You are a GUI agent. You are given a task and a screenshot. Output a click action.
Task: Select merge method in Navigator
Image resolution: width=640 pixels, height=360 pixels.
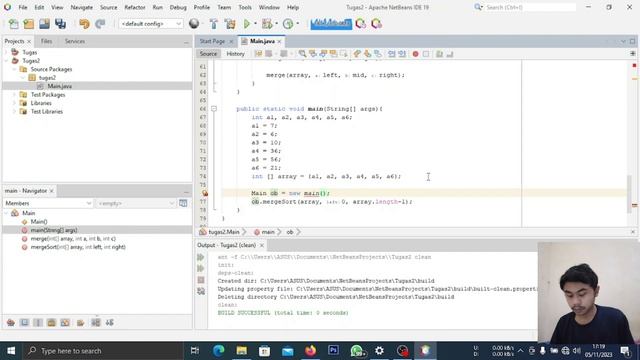coord(73,239)
